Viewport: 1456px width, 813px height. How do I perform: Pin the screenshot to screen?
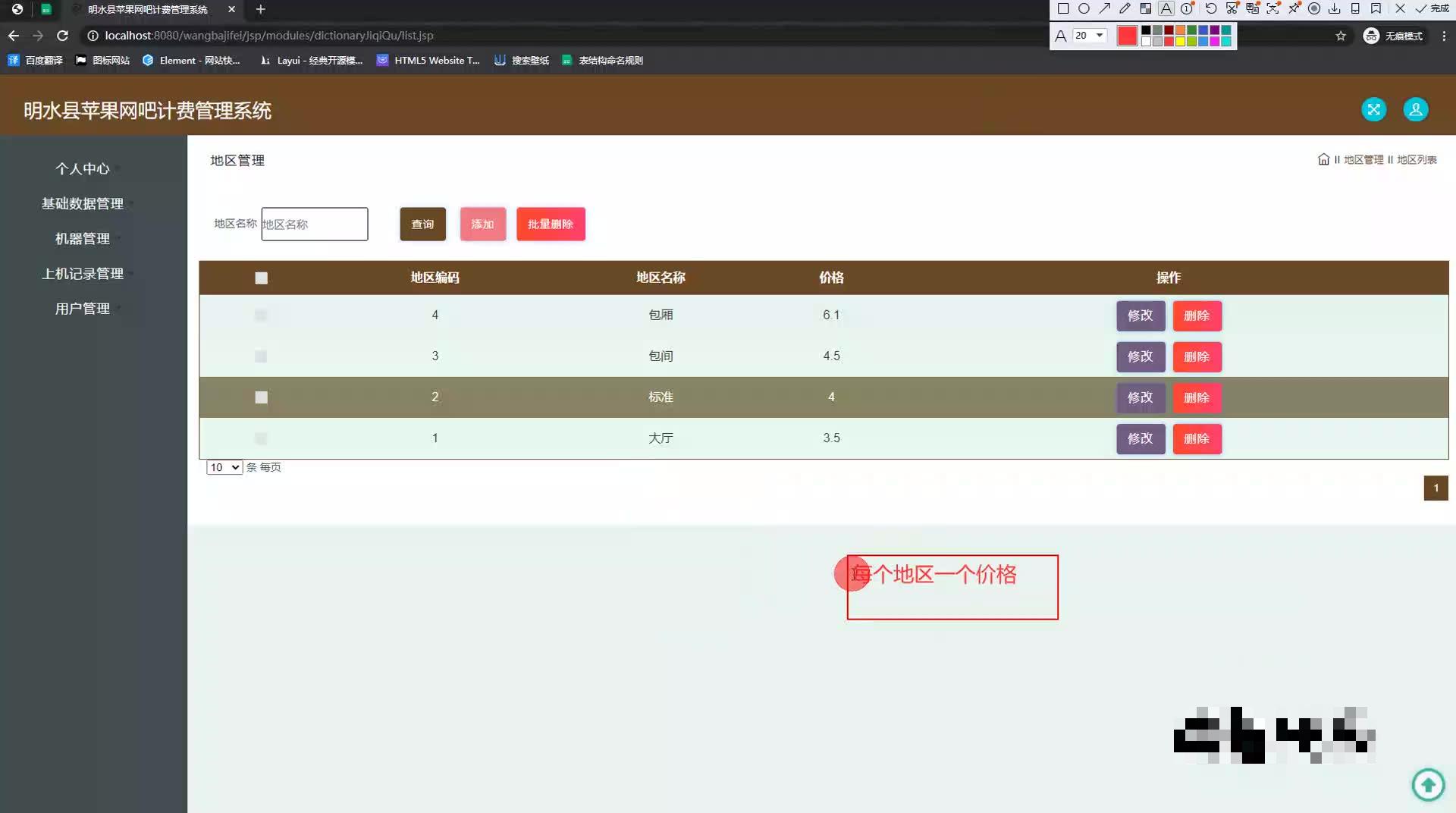pyautogui.click(x=1294, y=8)
